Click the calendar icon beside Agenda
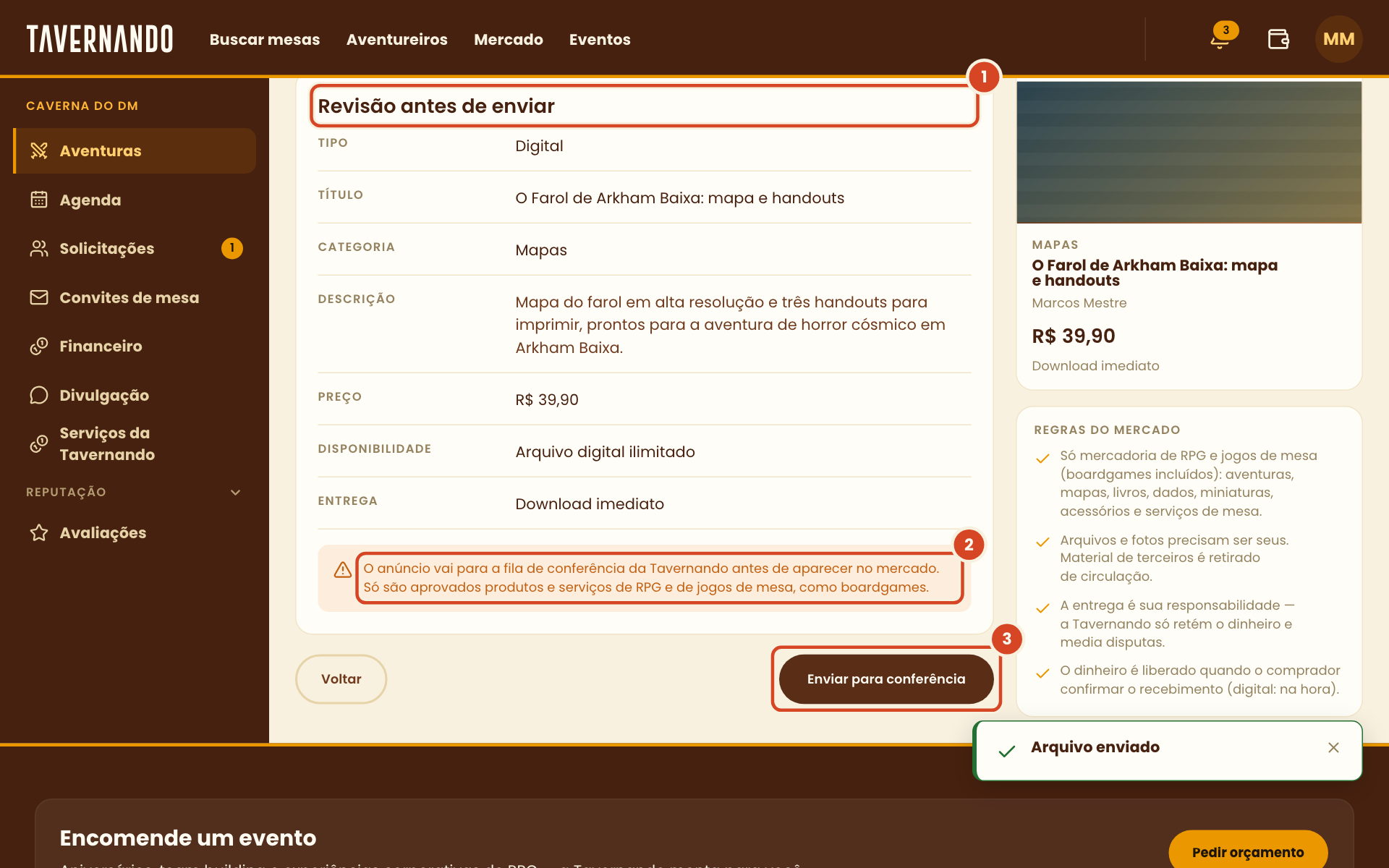 [39, 200]
